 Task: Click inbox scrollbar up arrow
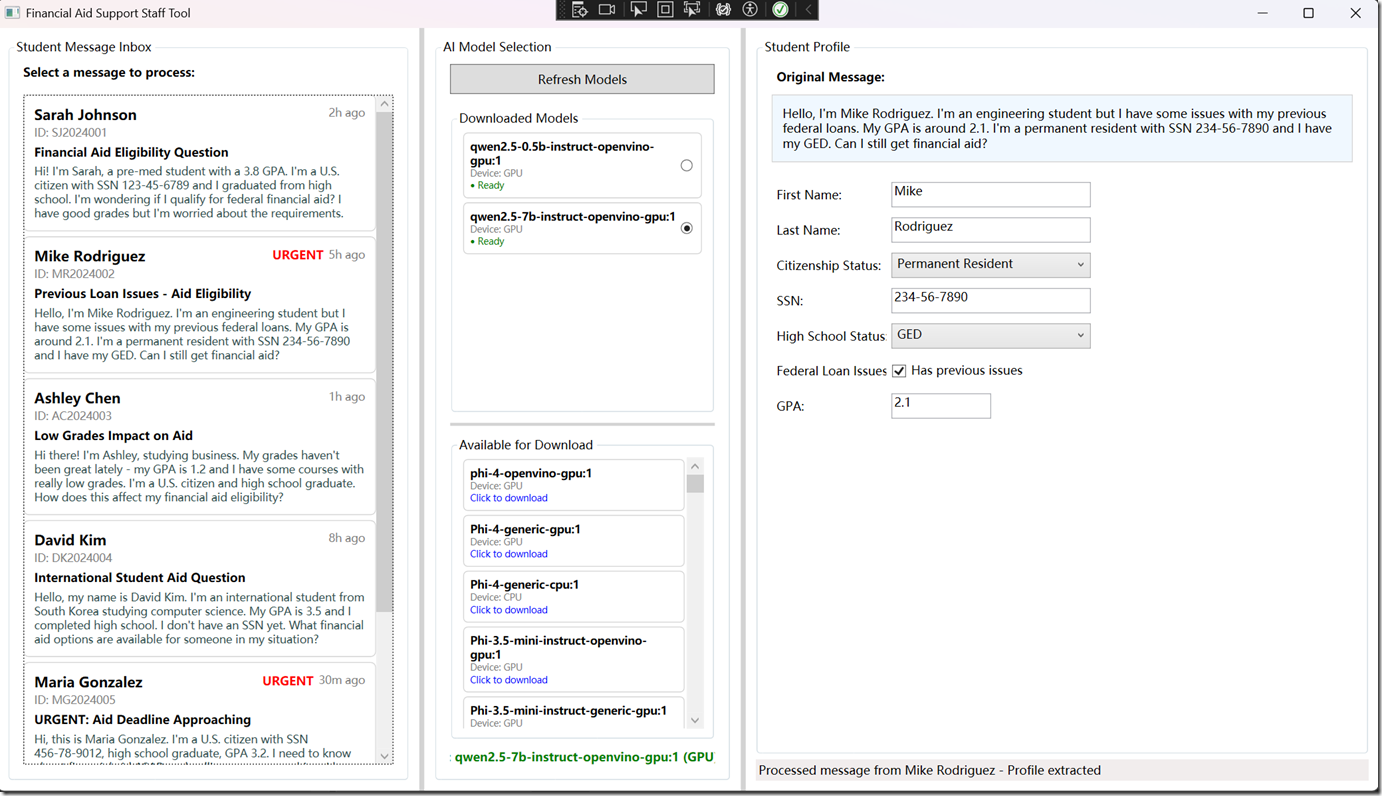[384, 104]
